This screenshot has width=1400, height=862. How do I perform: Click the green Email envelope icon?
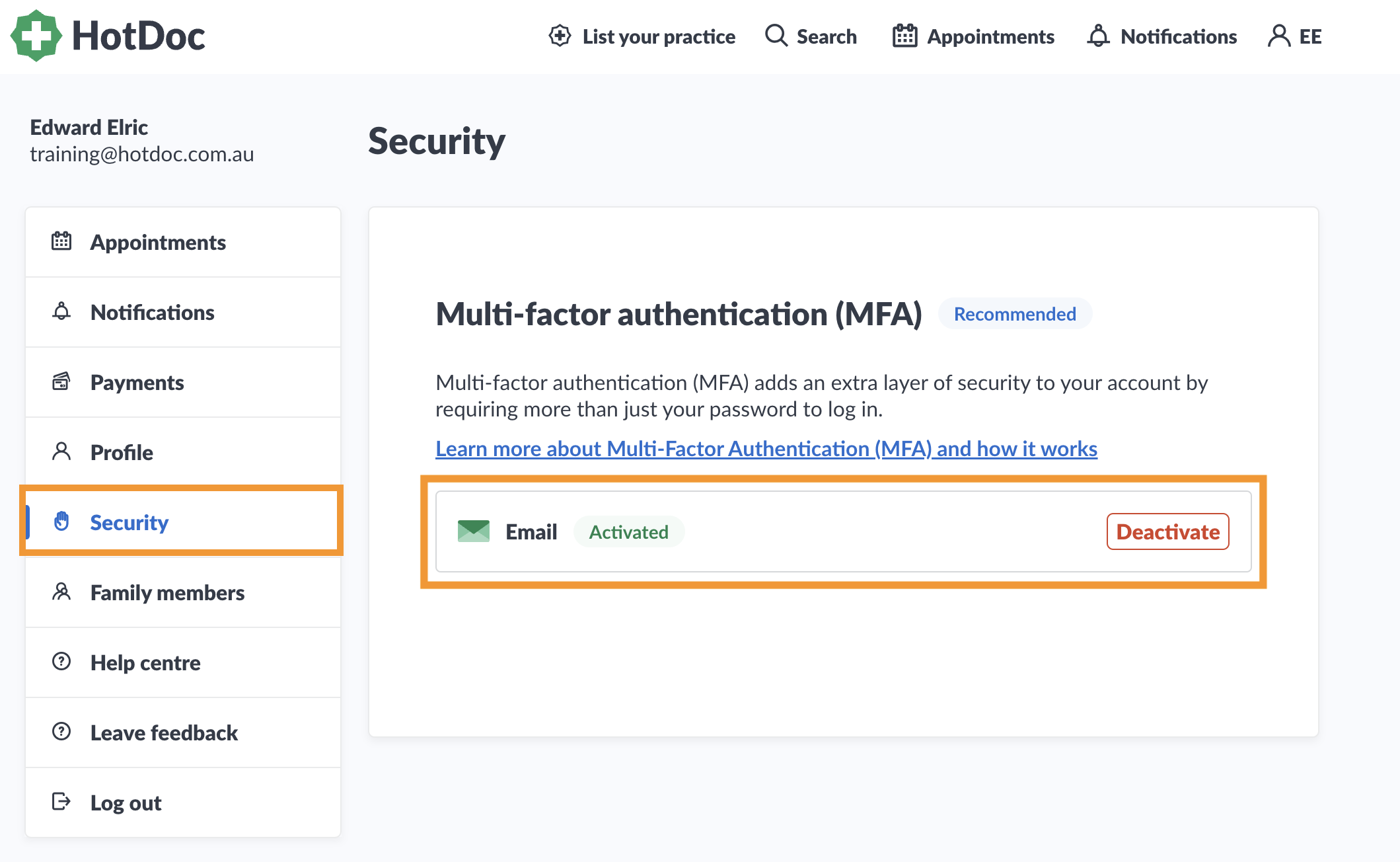pos(474,531)
